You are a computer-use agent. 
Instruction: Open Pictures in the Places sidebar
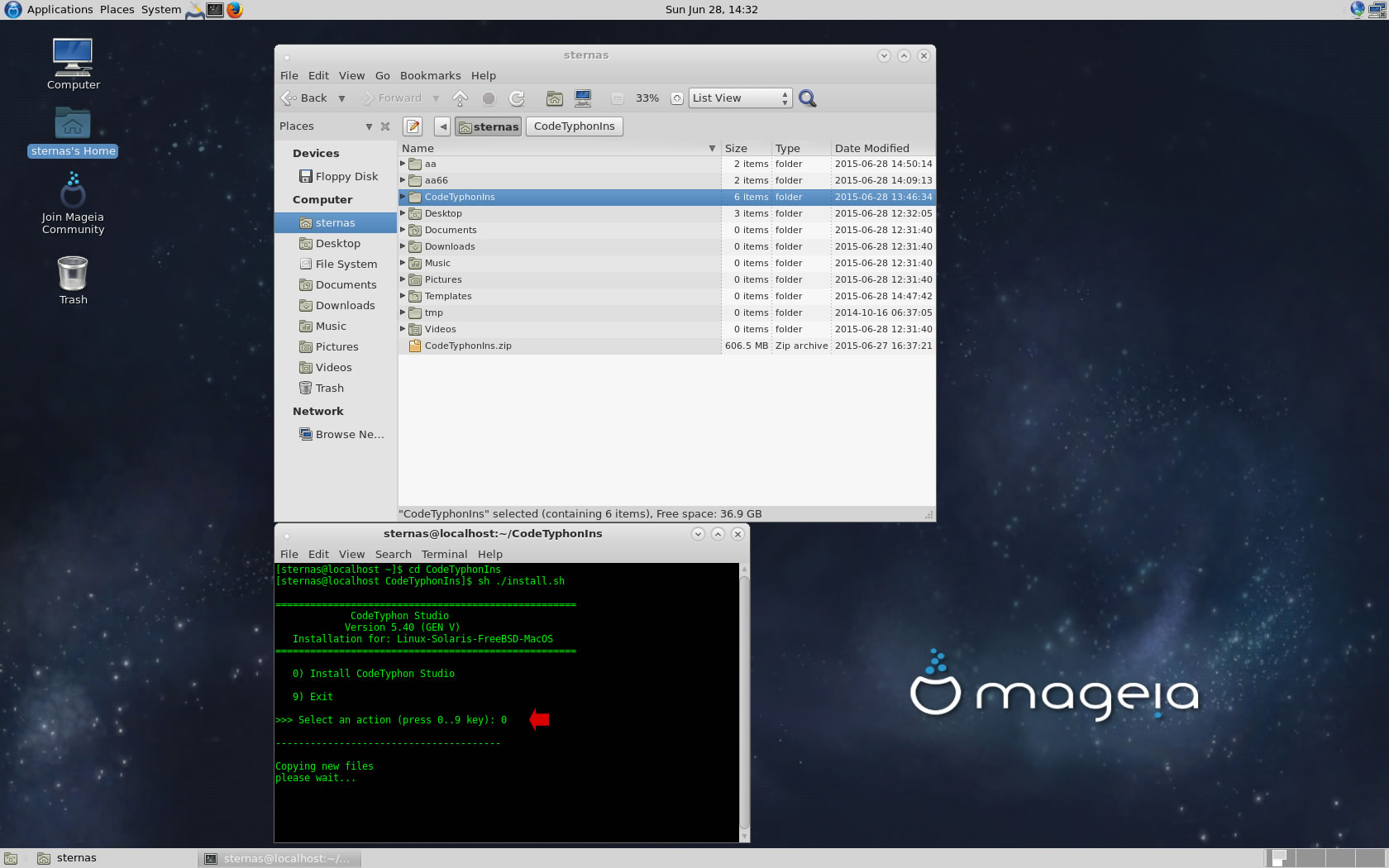337,346
